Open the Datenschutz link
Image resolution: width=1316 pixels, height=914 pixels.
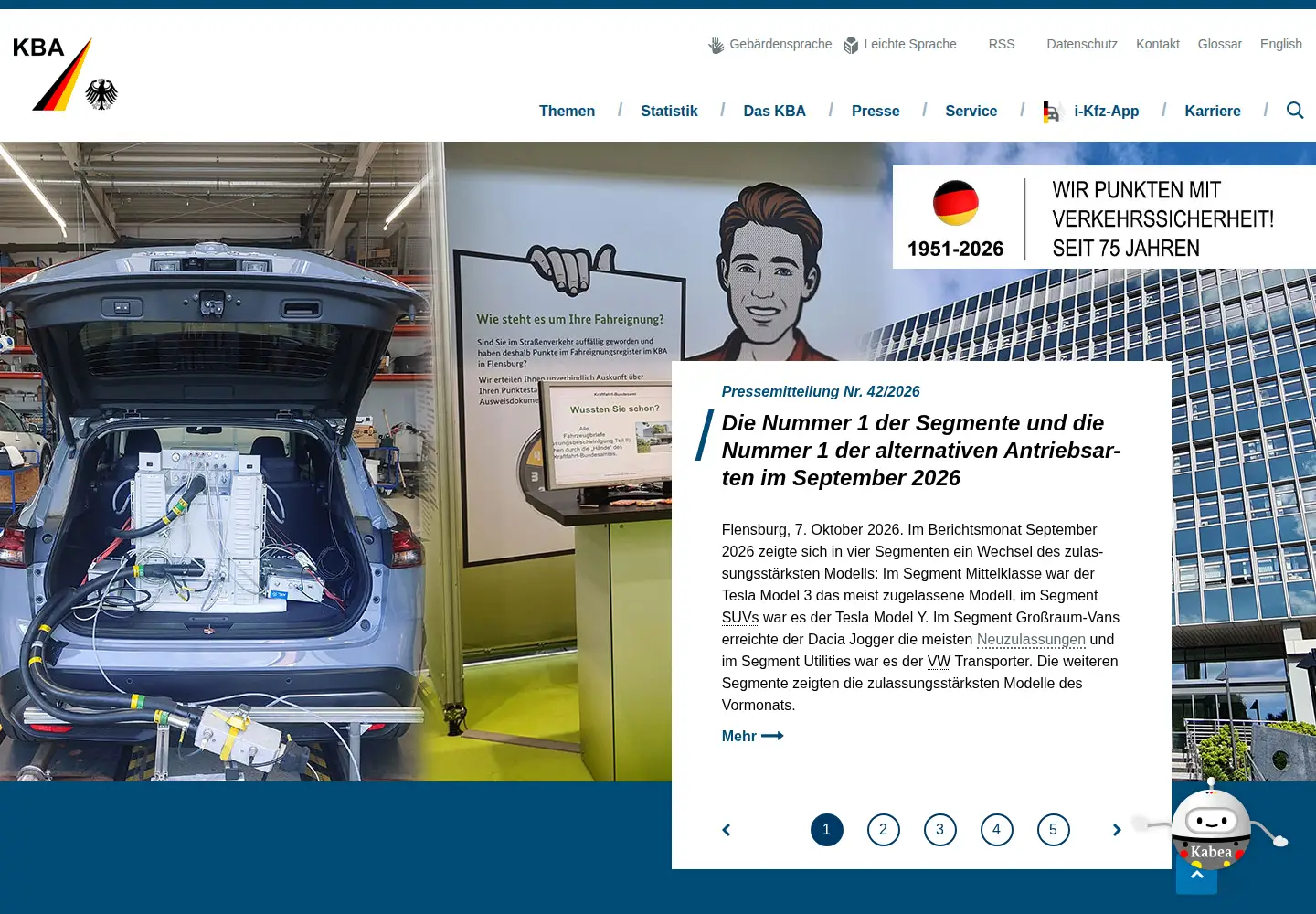(1082, 44)
